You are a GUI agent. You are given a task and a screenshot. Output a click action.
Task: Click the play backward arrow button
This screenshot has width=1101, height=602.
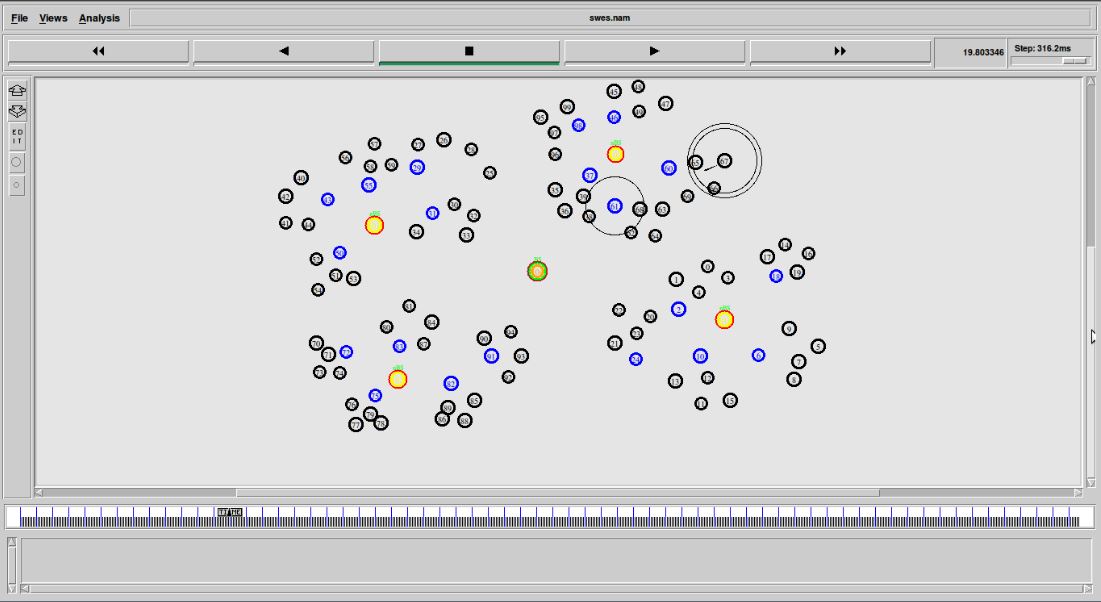pos(284,51)
